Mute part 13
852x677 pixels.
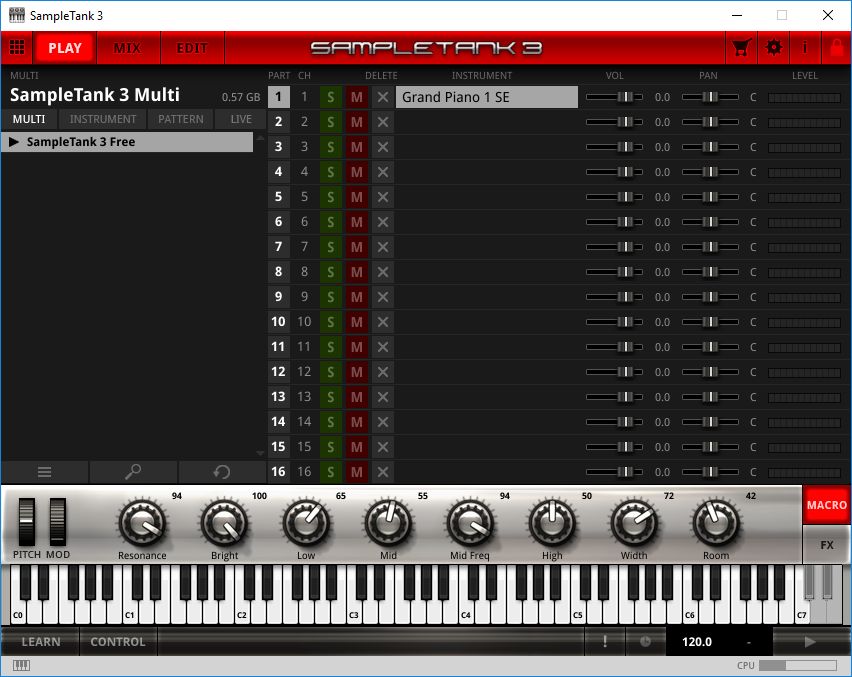click(x=356, y=397)
